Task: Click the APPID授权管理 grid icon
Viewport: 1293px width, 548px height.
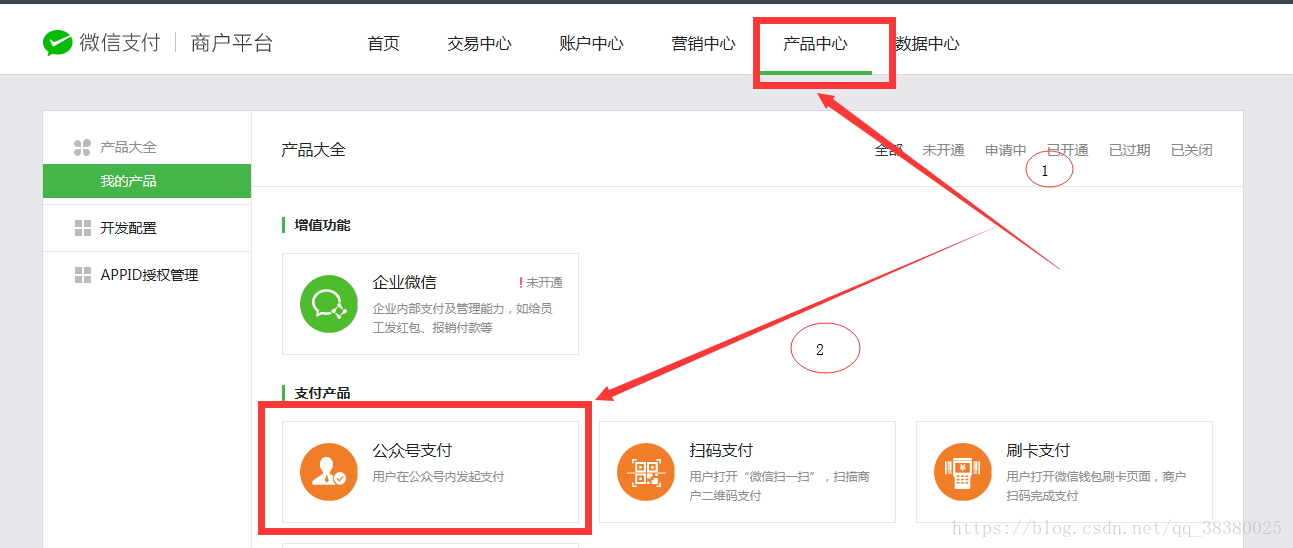Action: [x=83, y=275]
